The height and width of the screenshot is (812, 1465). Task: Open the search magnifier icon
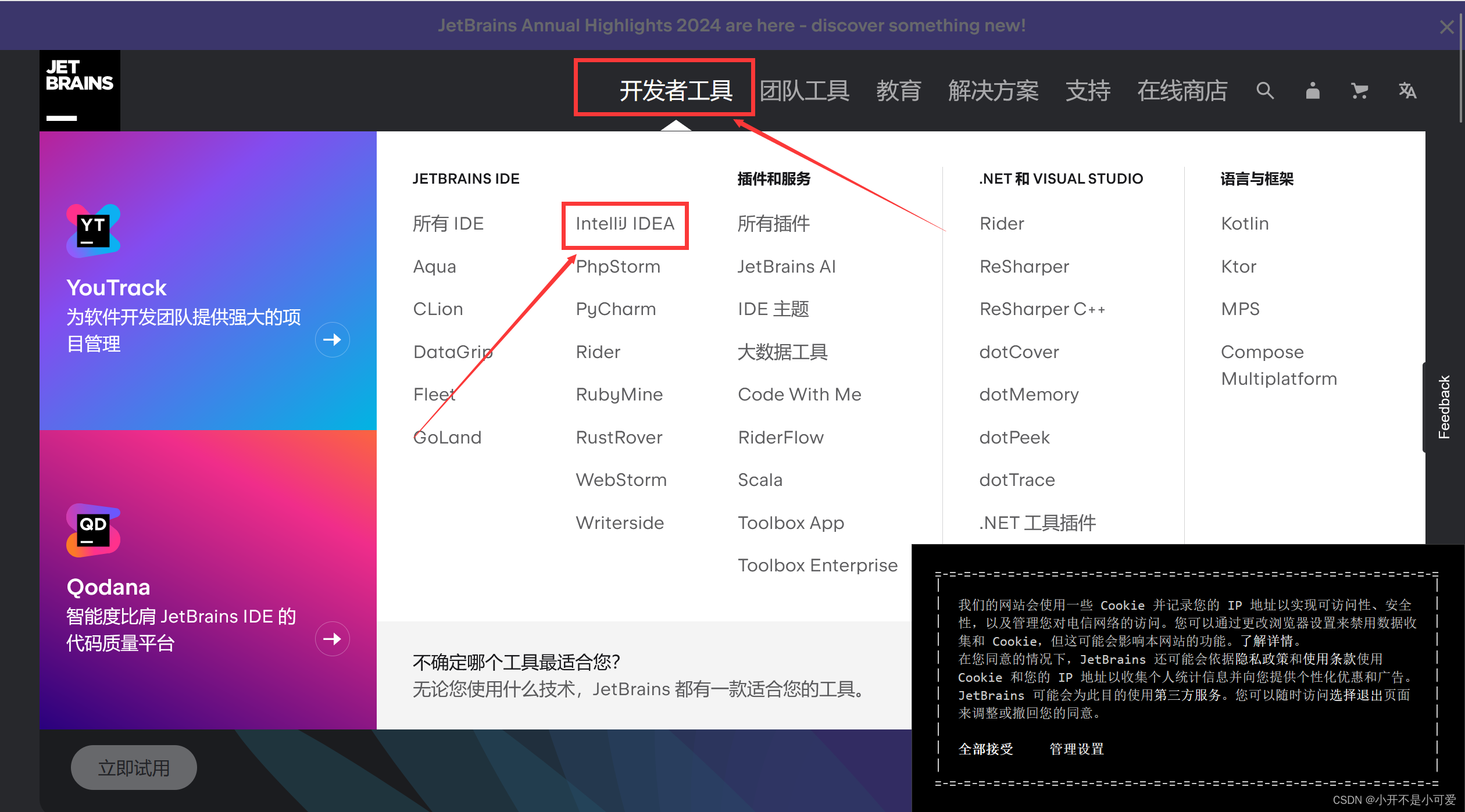click(1264, 91)
